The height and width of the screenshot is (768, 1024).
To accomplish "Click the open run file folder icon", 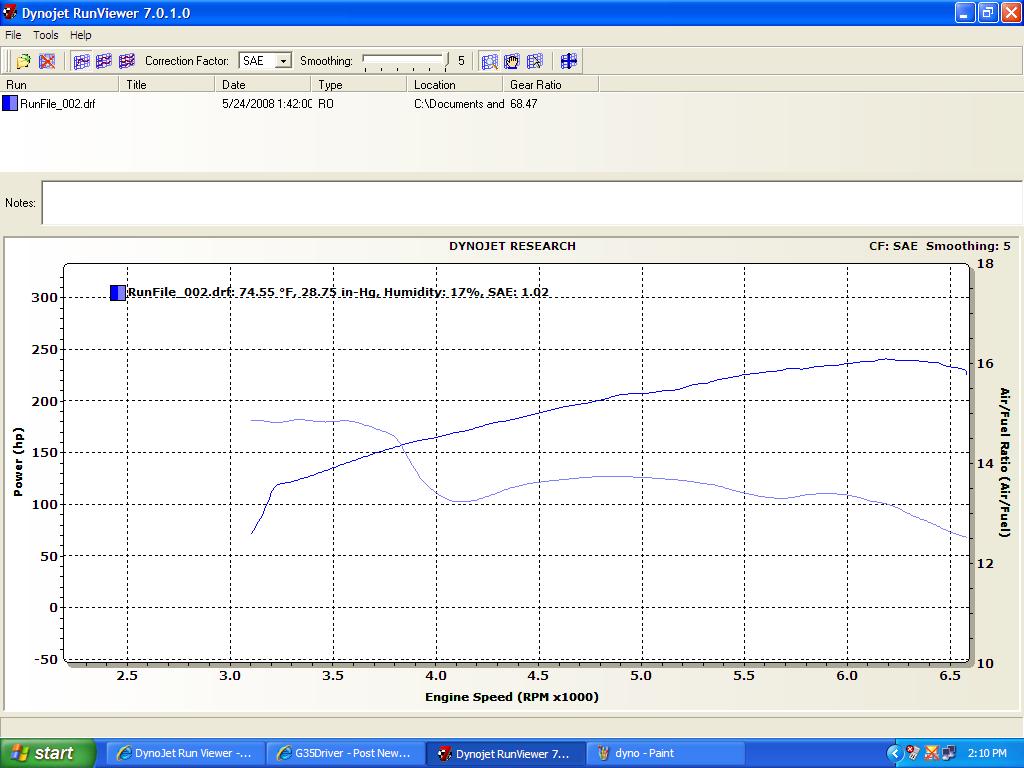I will pos(24,61).
